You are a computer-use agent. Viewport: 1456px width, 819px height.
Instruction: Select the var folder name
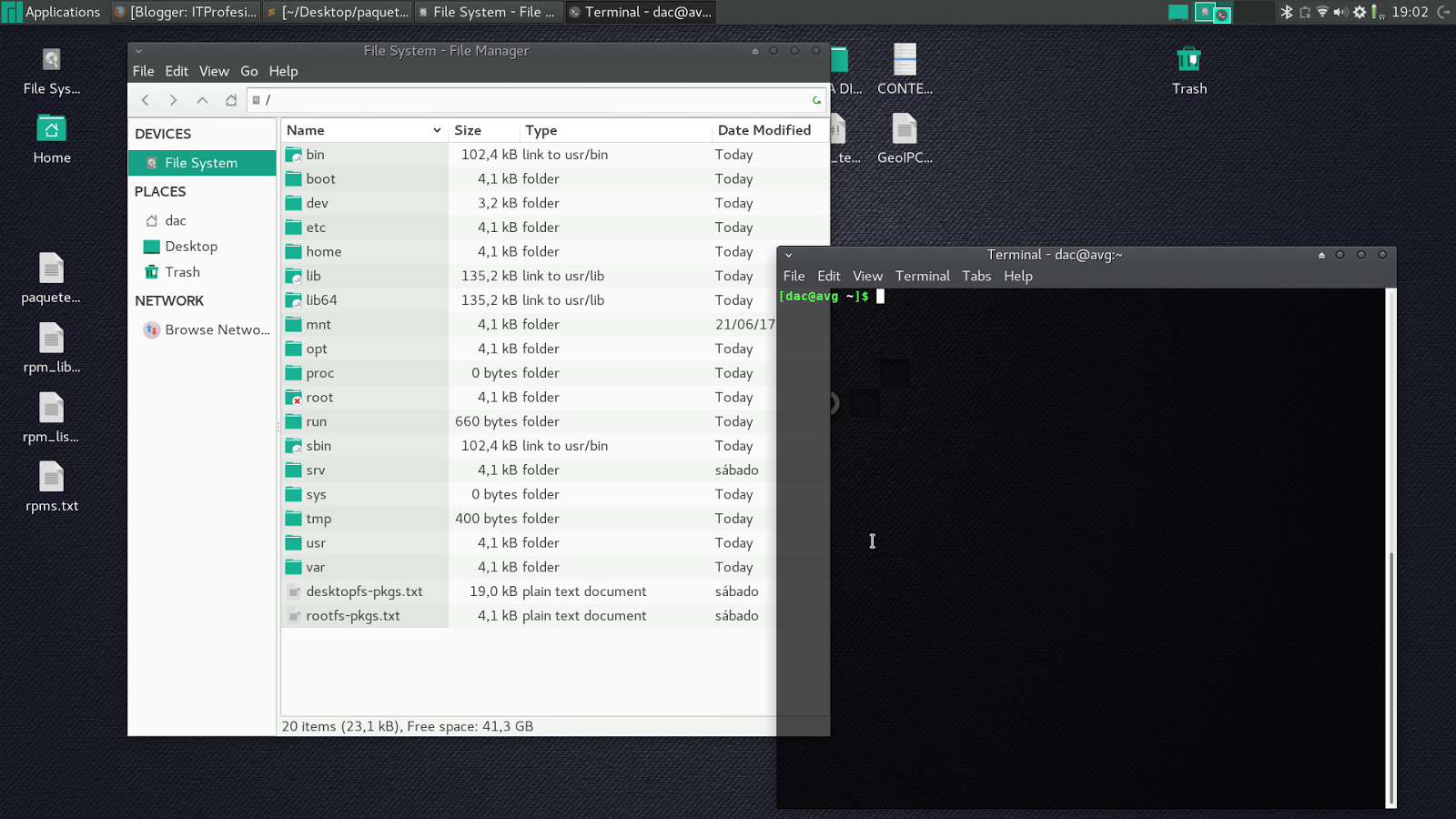pos(315,567)
